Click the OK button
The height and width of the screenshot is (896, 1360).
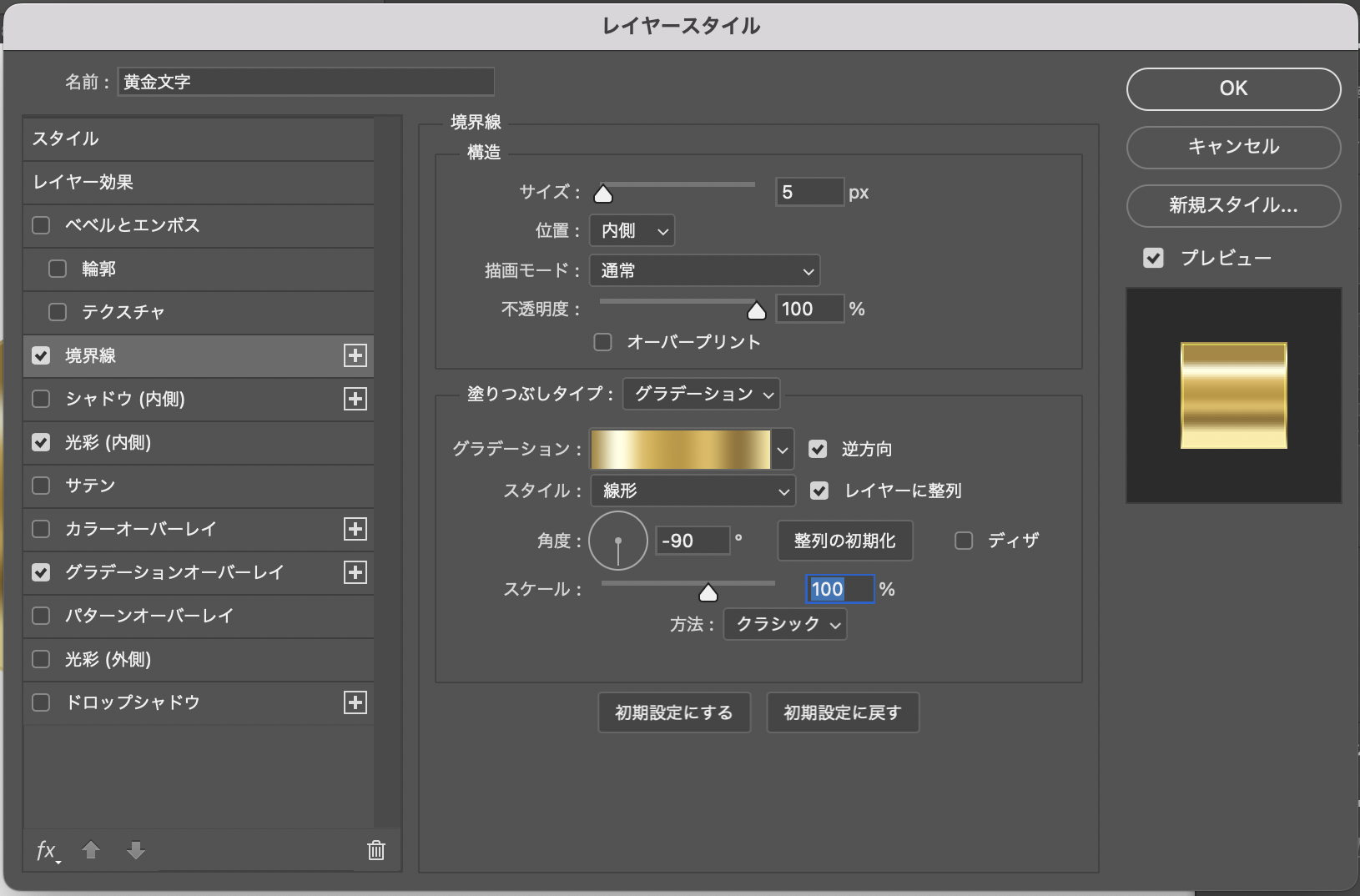1233,88
